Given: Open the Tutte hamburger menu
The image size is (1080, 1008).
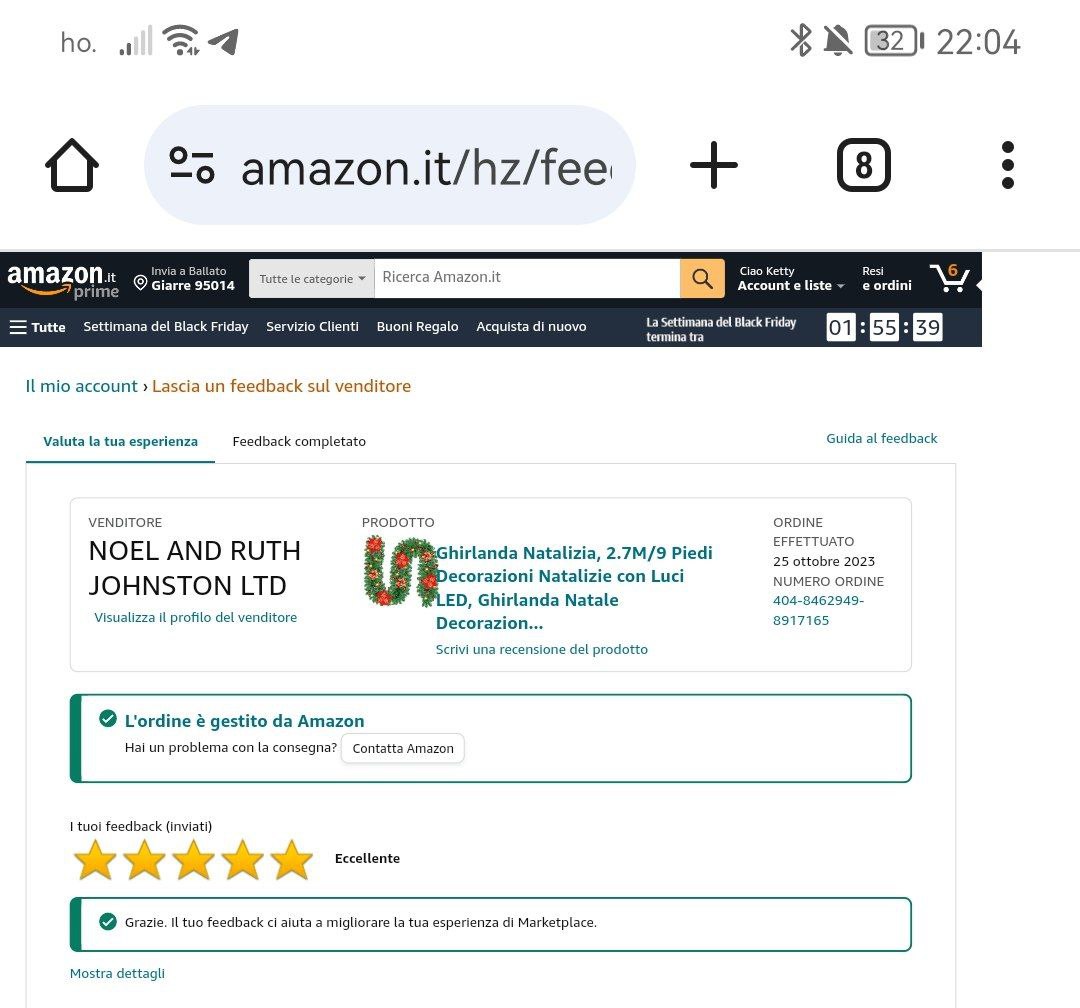Looking at the screenshot, I should click(38, 327).
